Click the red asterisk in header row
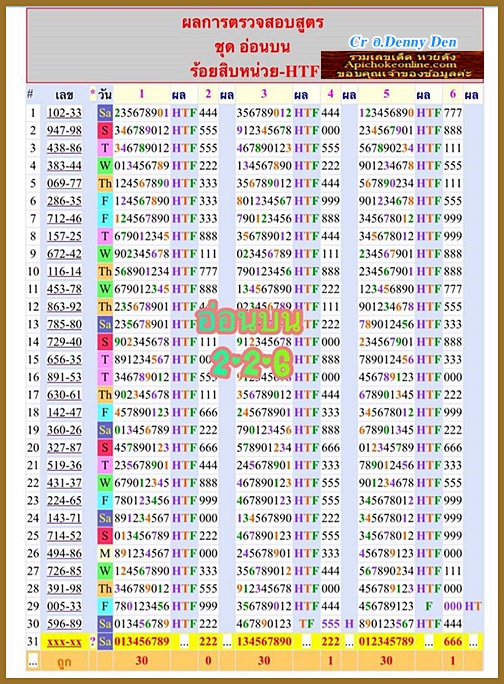504x684 pixels. click(x=93, y=93)
